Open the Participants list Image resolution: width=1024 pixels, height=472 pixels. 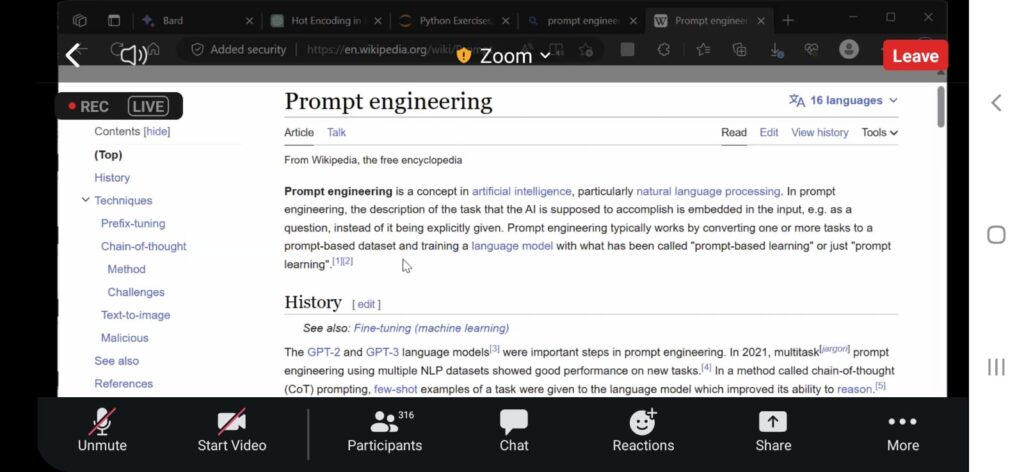[x=384, y=430]
